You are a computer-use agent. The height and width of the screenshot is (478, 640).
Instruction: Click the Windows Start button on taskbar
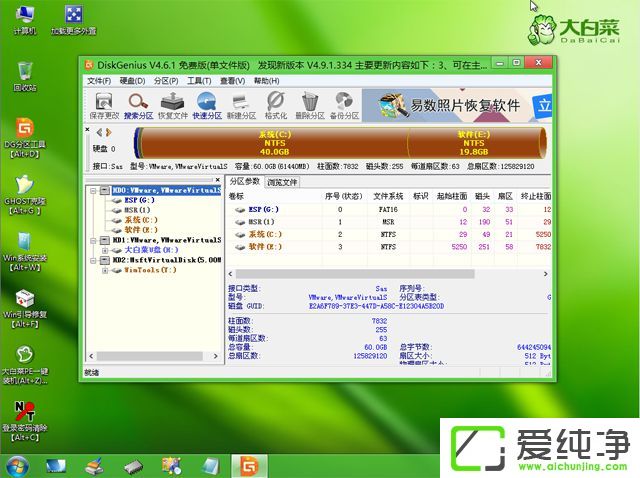(17, 466)
